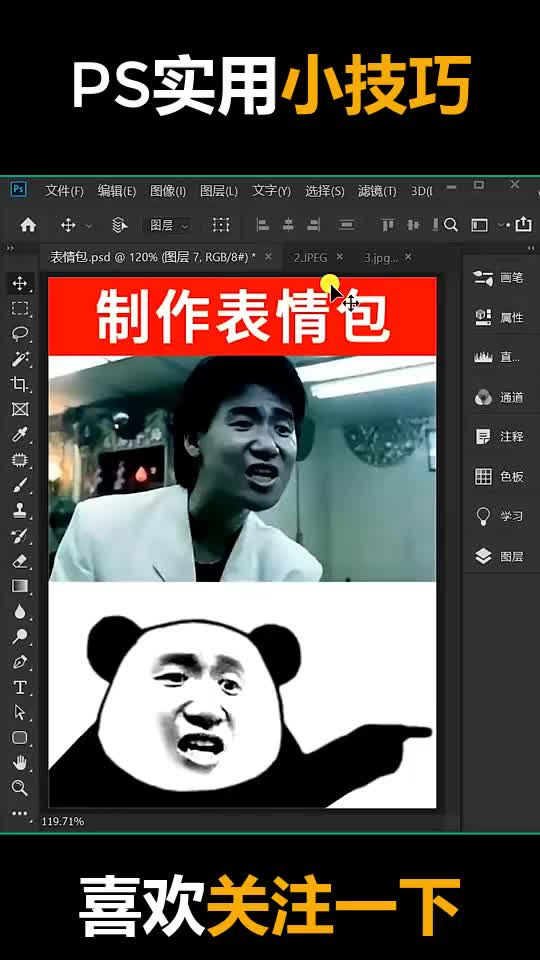This screenshot has width=540, height=960.
Task: Click the Home icon in options bar
Action: pos(28,225)
